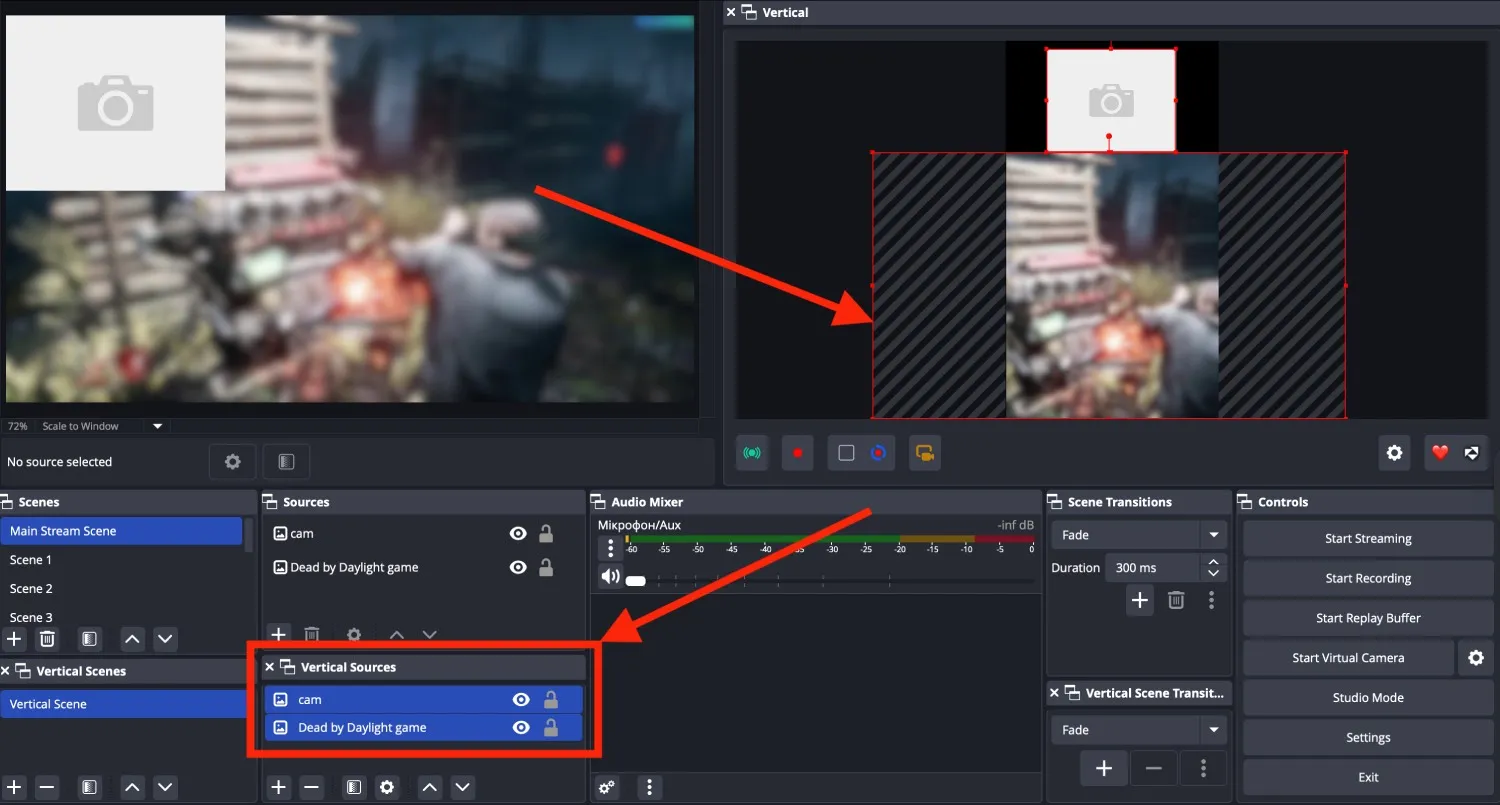Hide cam in Vertical Sources
The height and width of the screenshot is (805, 1500).
tap(521, 700)
